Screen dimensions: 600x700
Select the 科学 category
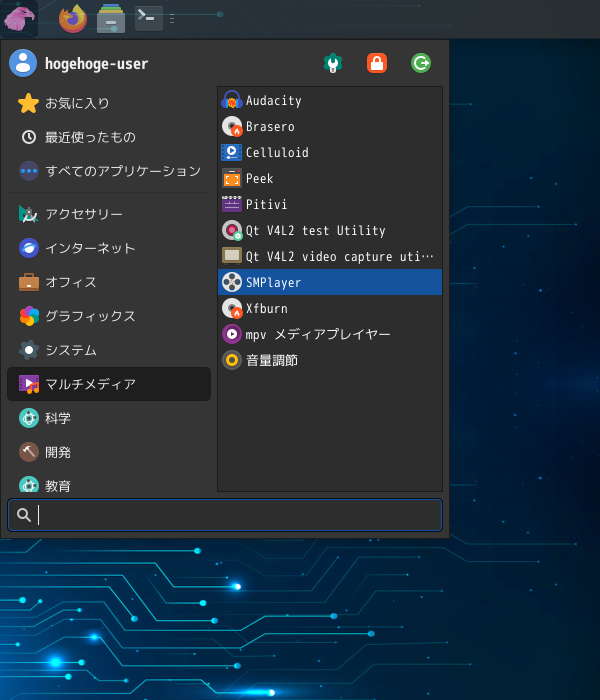(109, 418)
